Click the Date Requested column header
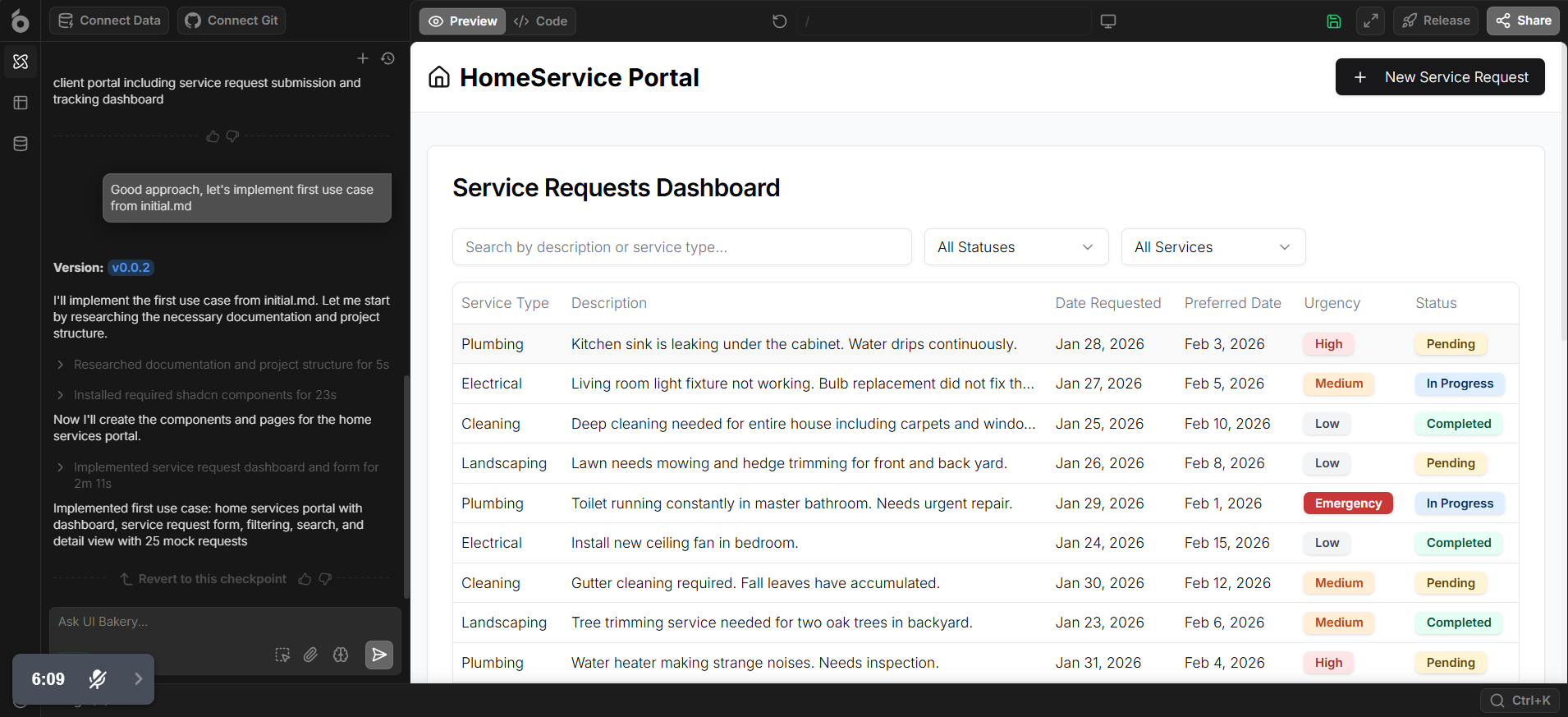 click(1108, 303)
